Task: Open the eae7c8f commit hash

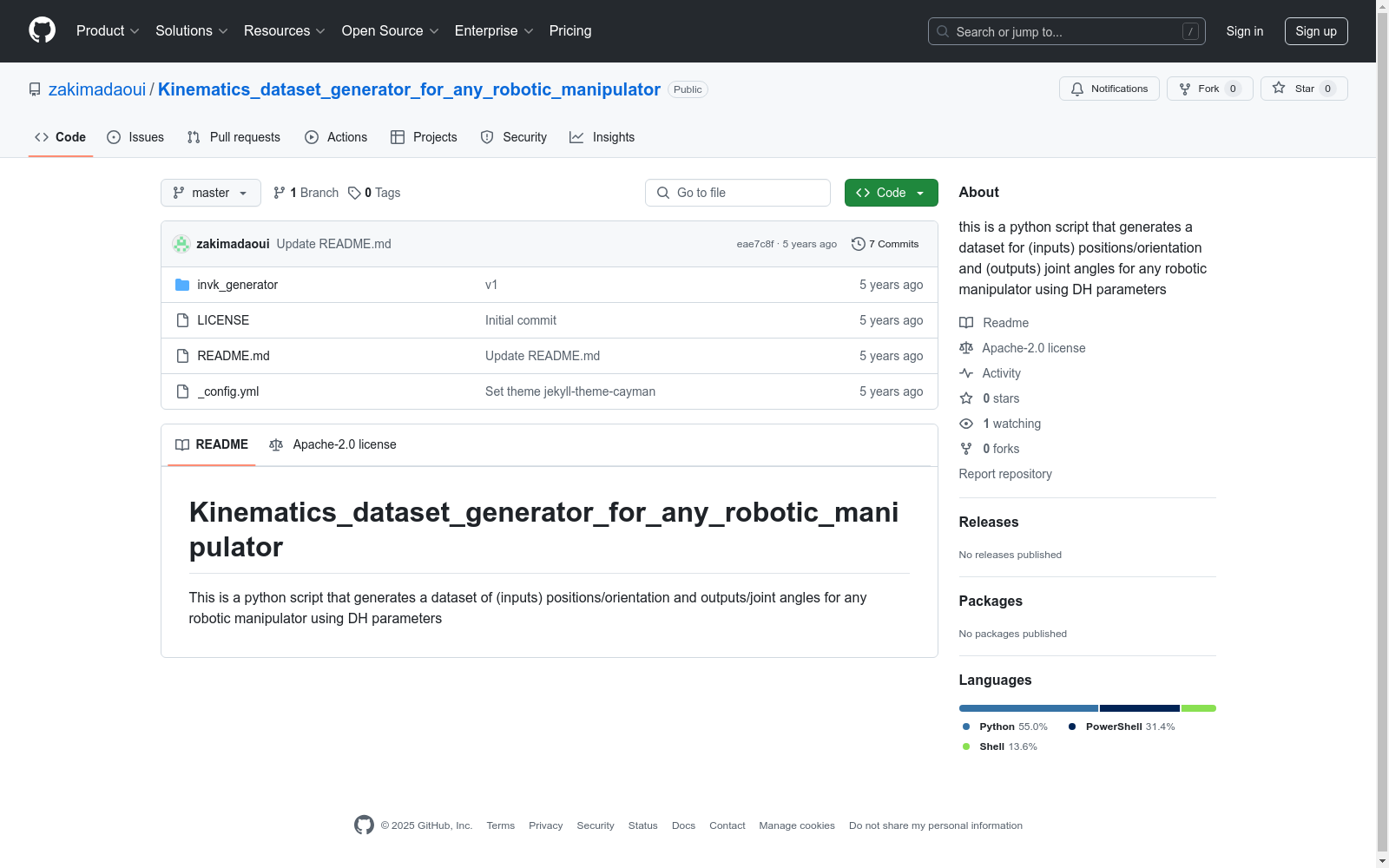Action: (755, 244)
